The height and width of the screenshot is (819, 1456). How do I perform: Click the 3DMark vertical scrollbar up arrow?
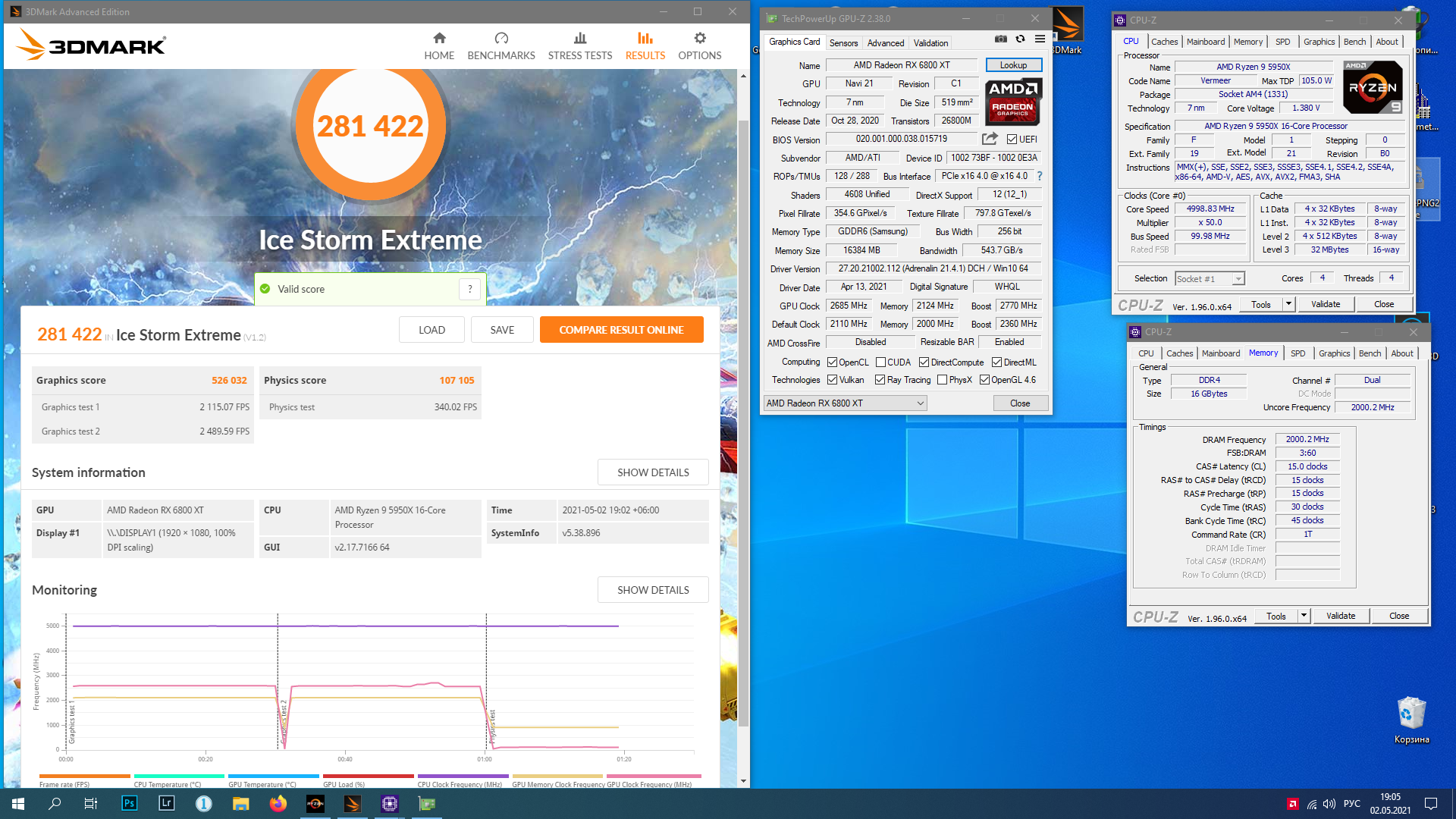point(743,76)
